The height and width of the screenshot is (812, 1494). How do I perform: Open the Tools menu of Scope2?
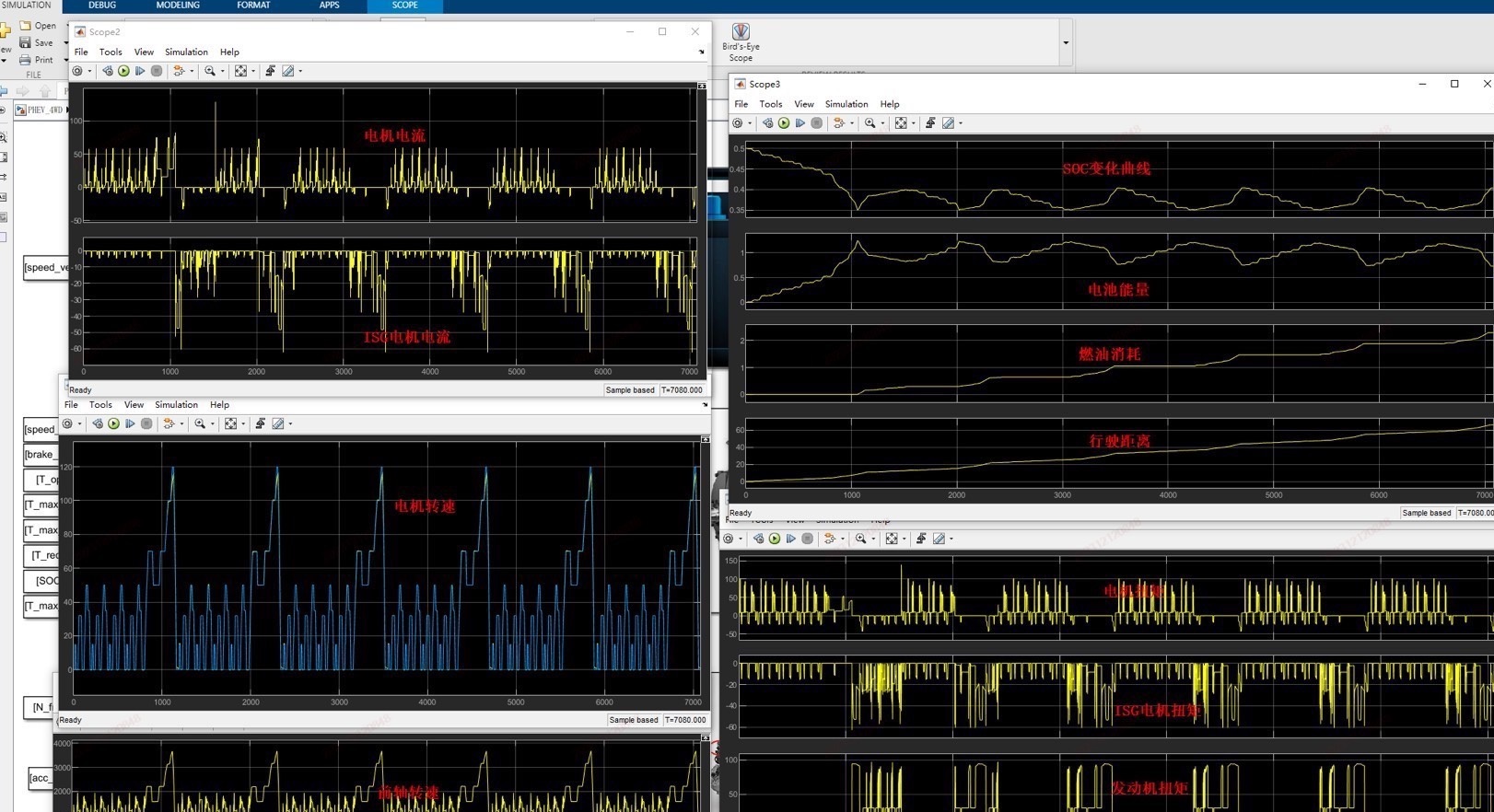coord(111,52)
